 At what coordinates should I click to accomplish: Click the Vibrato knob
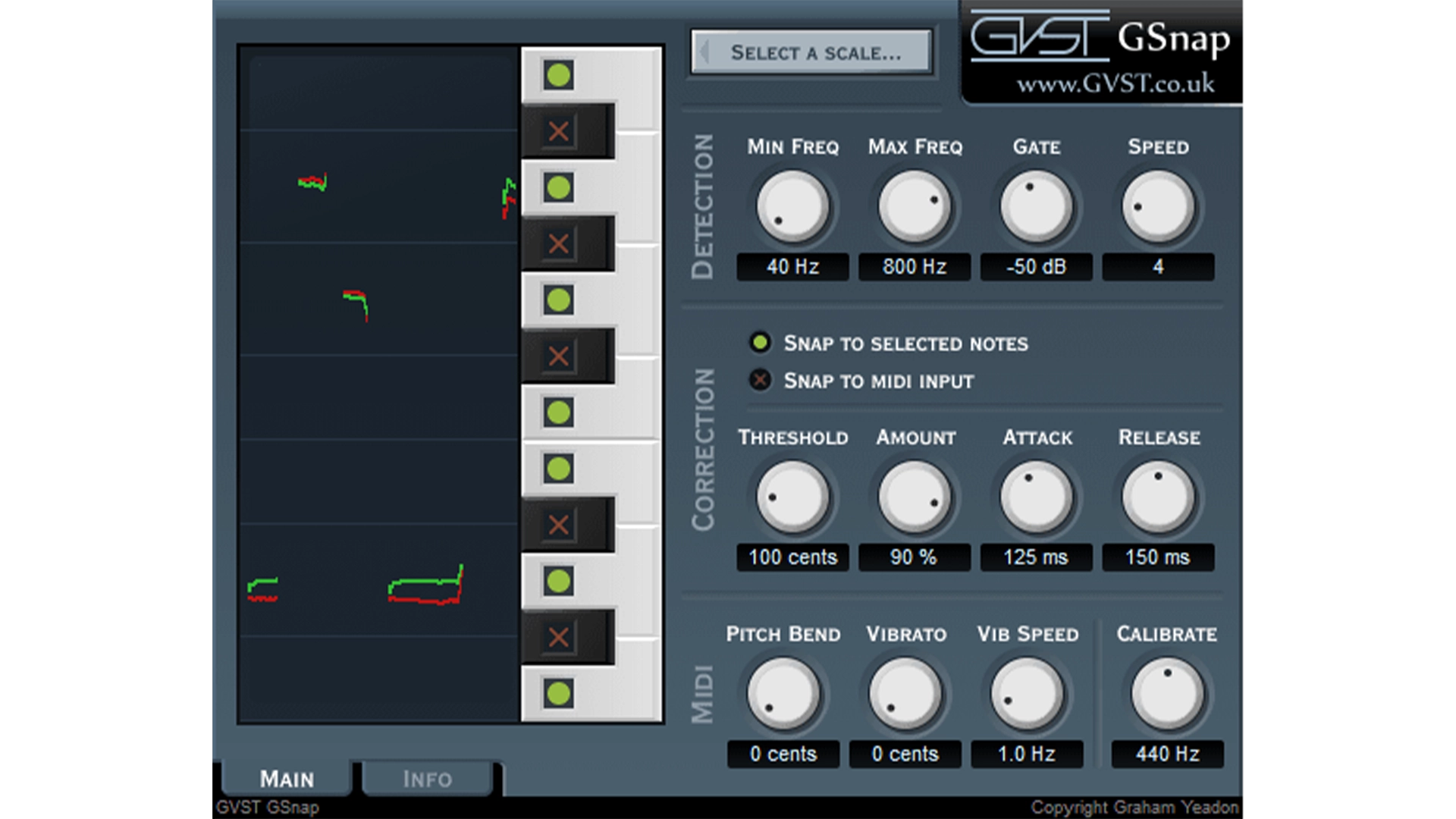(x=905, y=692)
